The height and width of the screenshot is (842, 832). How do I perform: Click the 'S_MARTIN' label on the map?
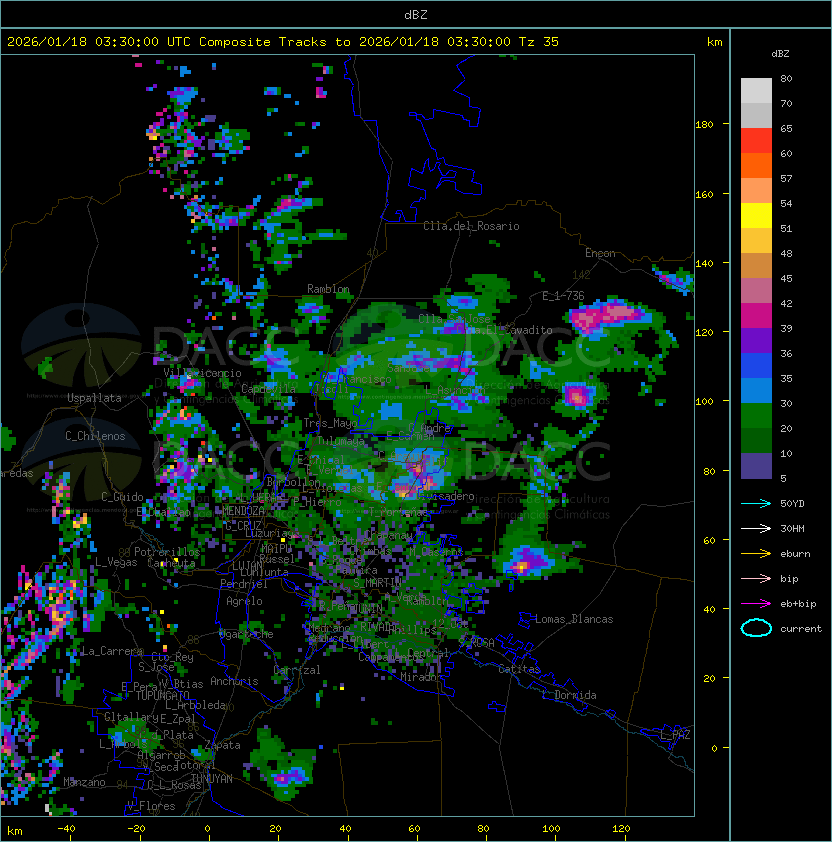(x=378, y=583)
